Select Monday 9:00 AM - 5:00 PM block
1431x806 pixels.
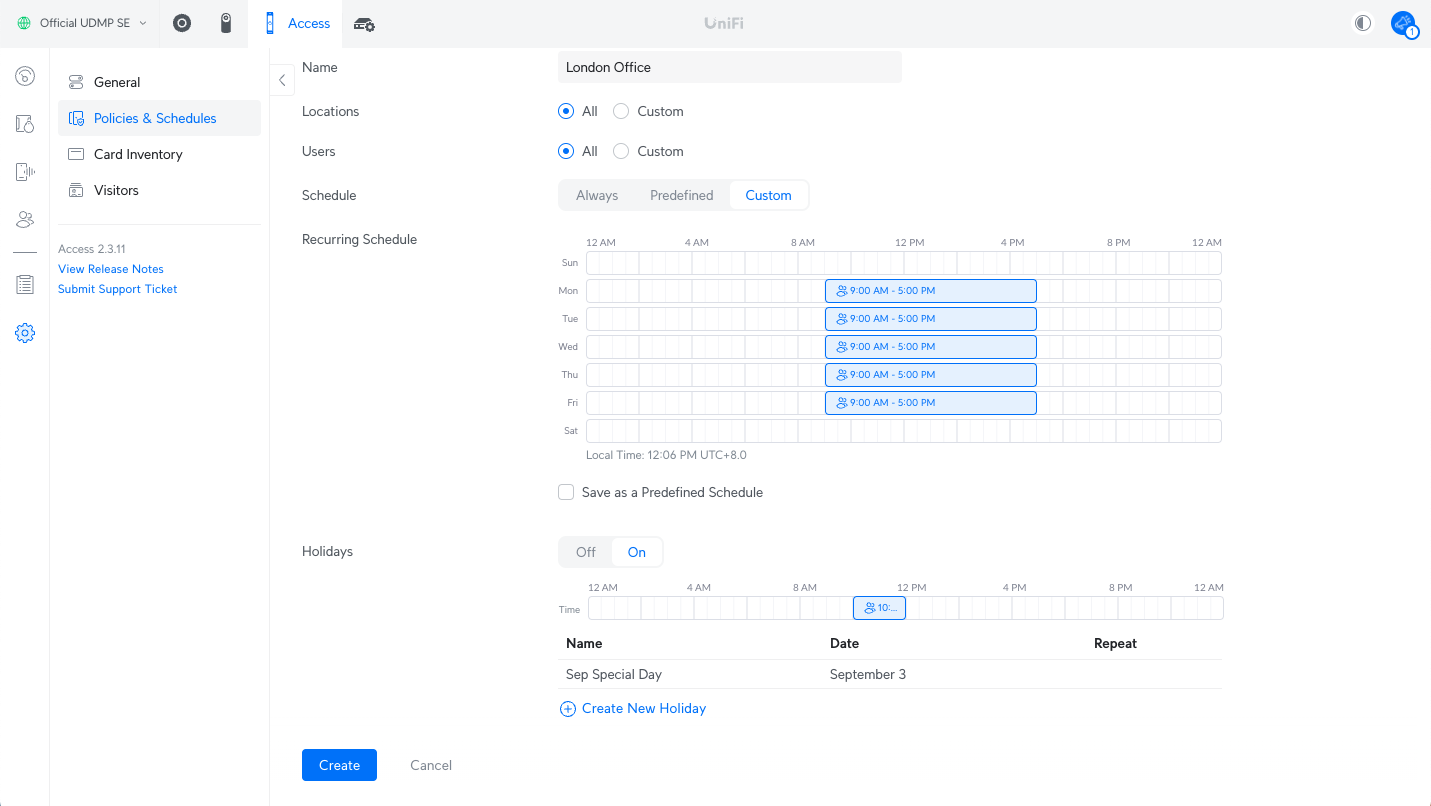[x=931, y=291]
